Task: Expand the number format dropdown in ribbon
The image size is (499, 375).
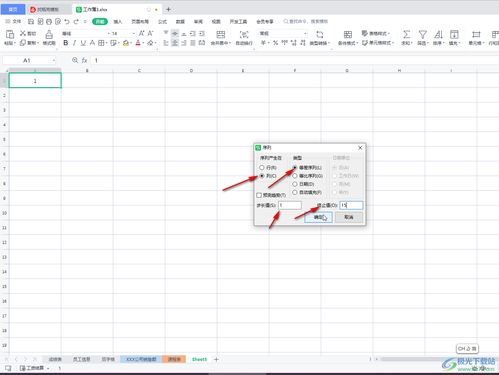Action: [x=305, y=33]
